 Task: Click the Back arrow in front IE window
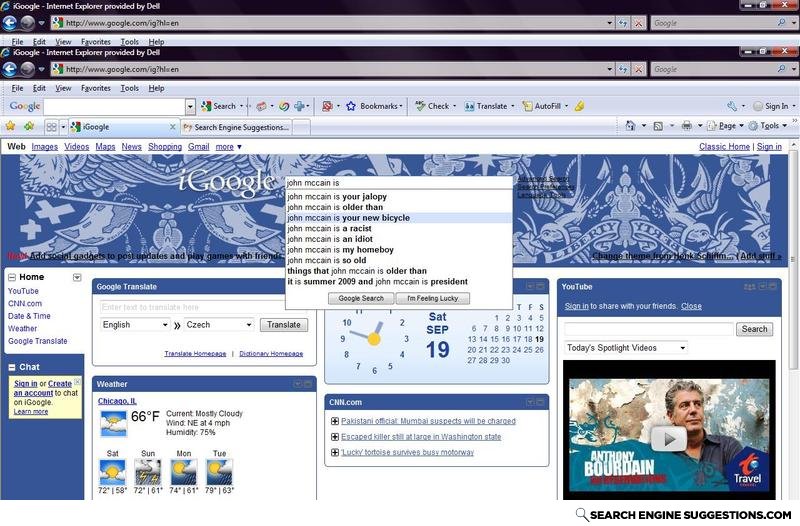(x=10, y=69)
